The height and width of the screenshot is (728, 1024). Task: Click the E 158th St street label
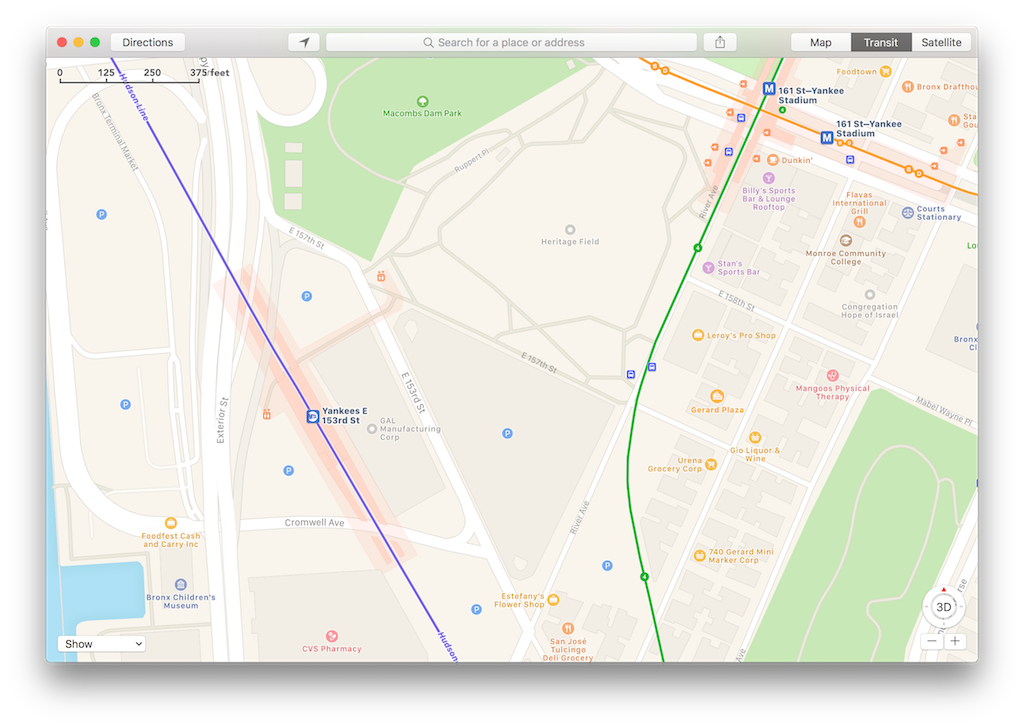(x=737, y=300)
